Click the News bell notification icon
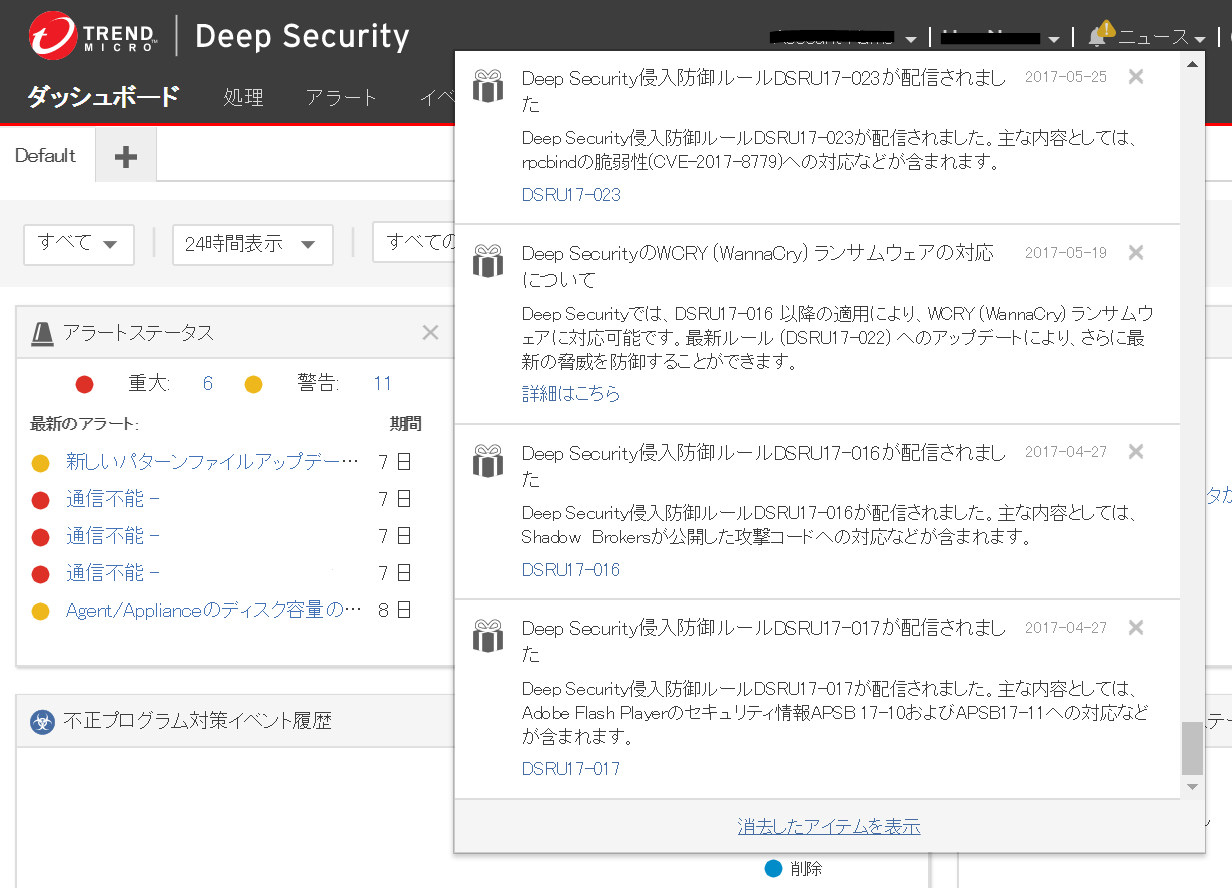This screenshot has width=1232, height=888. [1100, 37]
